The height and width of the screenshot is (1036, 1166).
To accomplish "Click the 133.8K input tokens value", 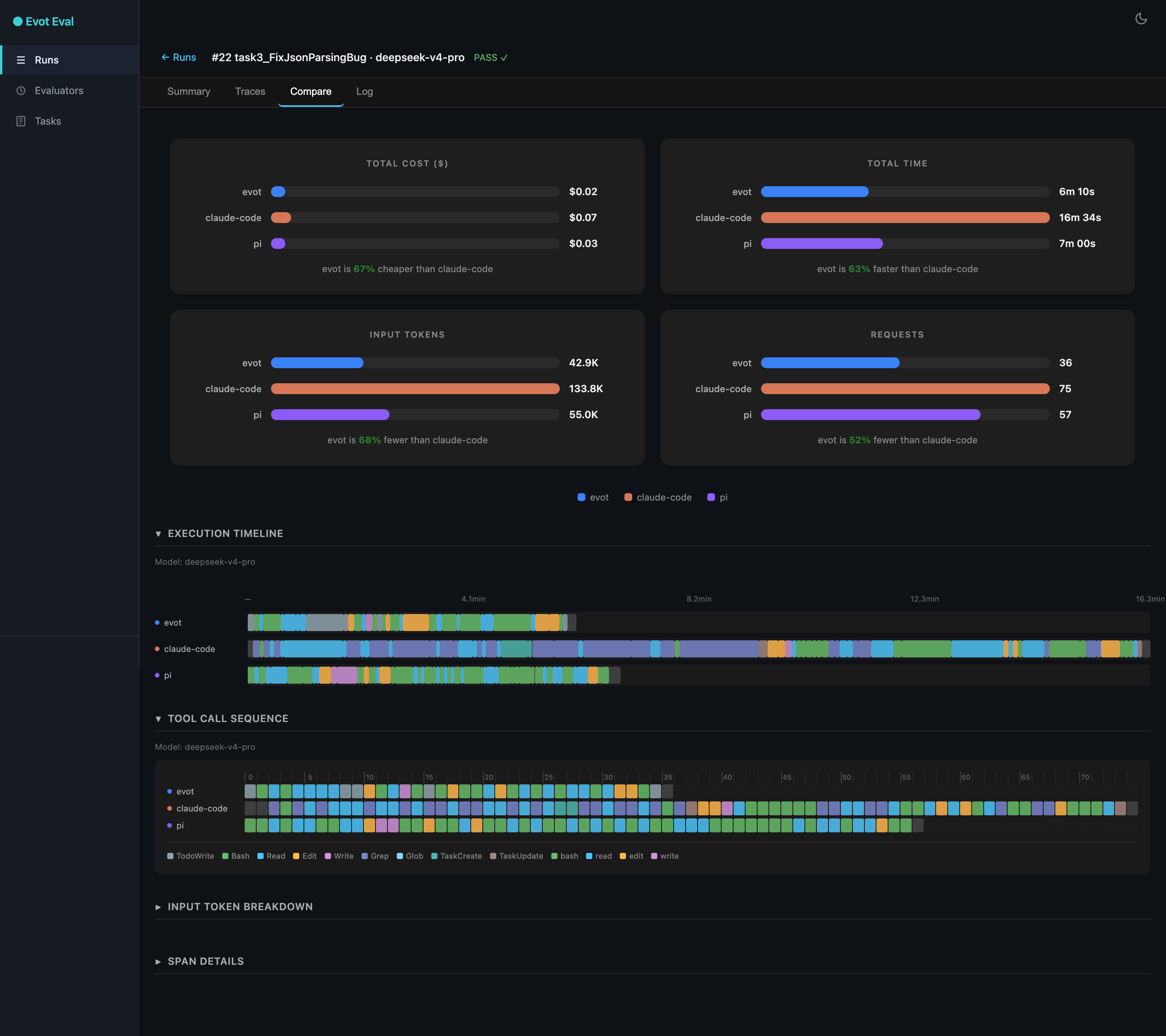I will point(586,389).
